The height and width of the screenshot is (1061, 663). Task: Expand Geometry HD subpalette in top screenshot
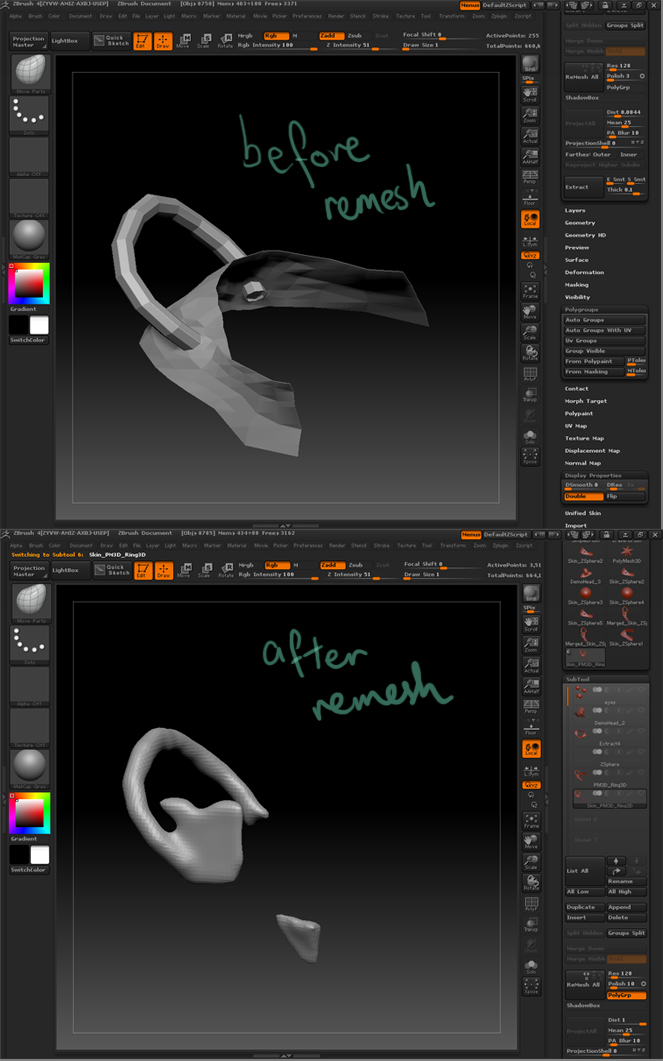(x=585, y=235)
